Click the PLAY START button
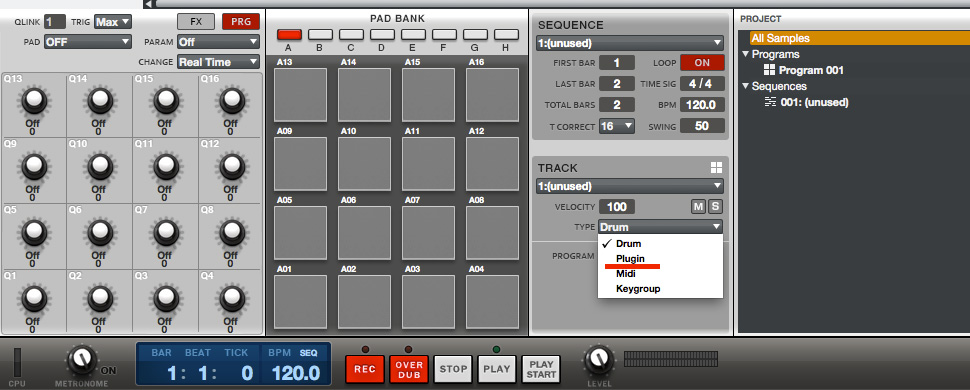Image resolution: width=970 pixels, height=390 pixels. click(x=541, y=369)
